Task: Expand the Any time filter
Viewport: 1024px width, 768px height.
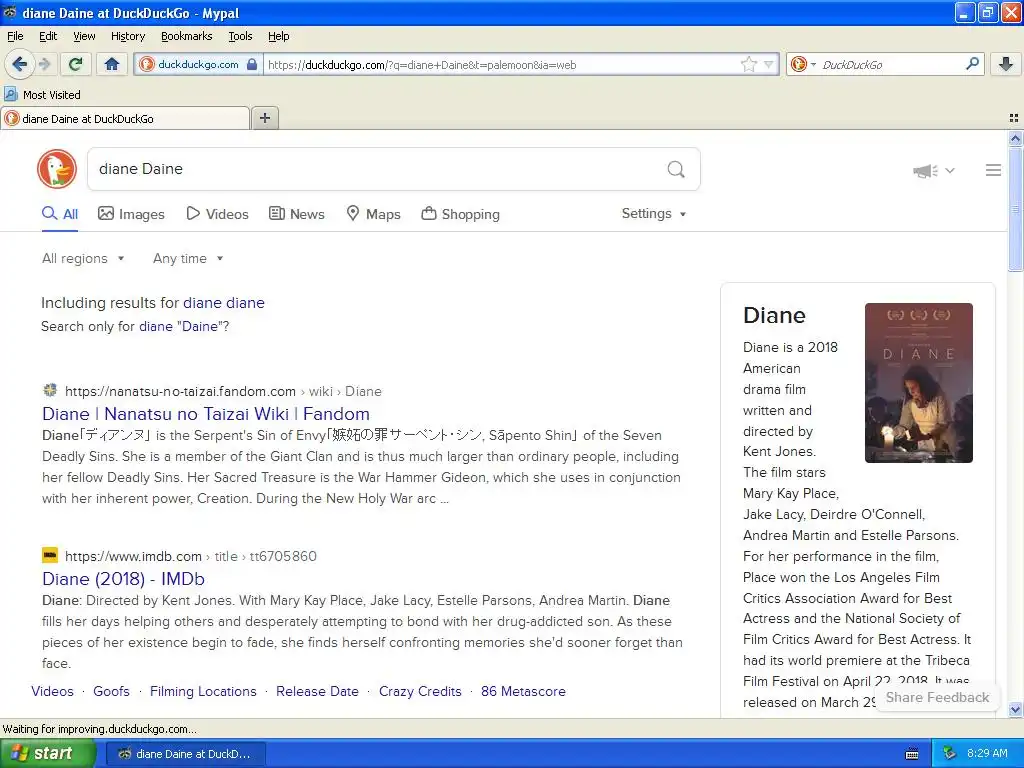Action: coord(188,259)
